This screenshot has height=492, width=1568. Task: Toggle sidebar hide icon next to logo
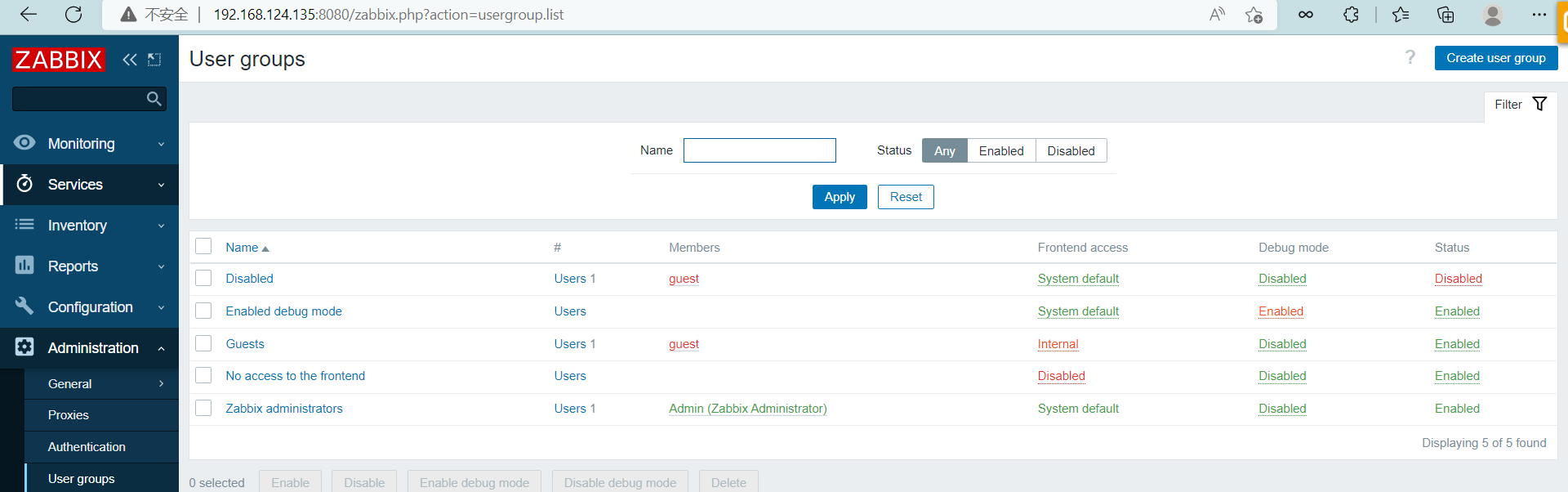tap(154, 60)
